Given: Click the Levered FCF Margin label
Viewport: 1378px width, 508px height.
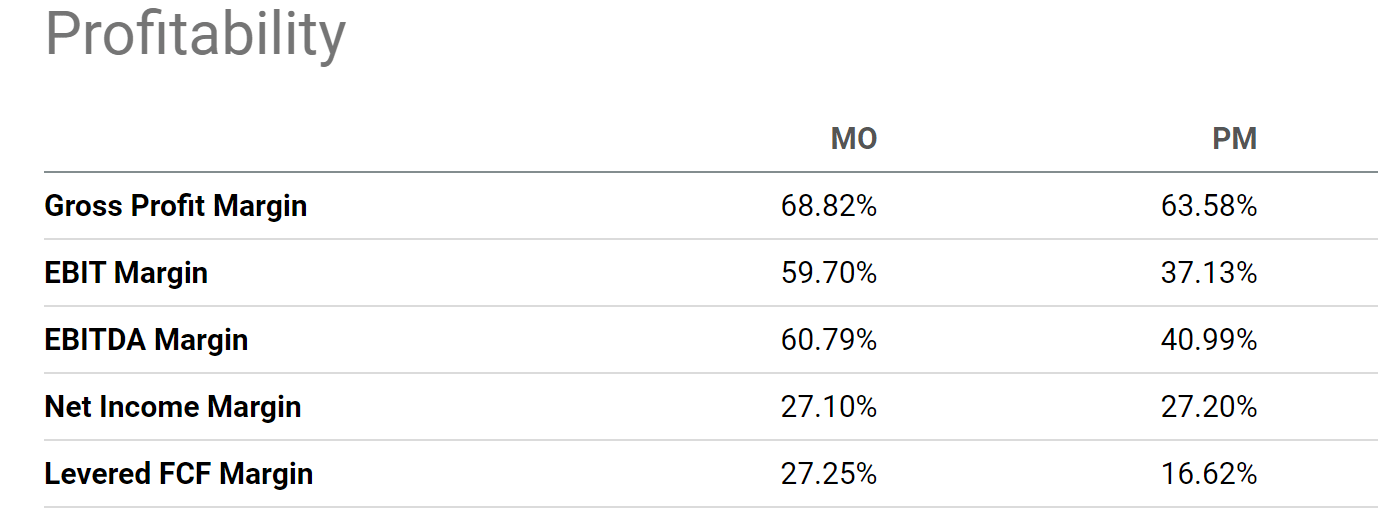Looking at the screenshot, I should click(179, 474).
